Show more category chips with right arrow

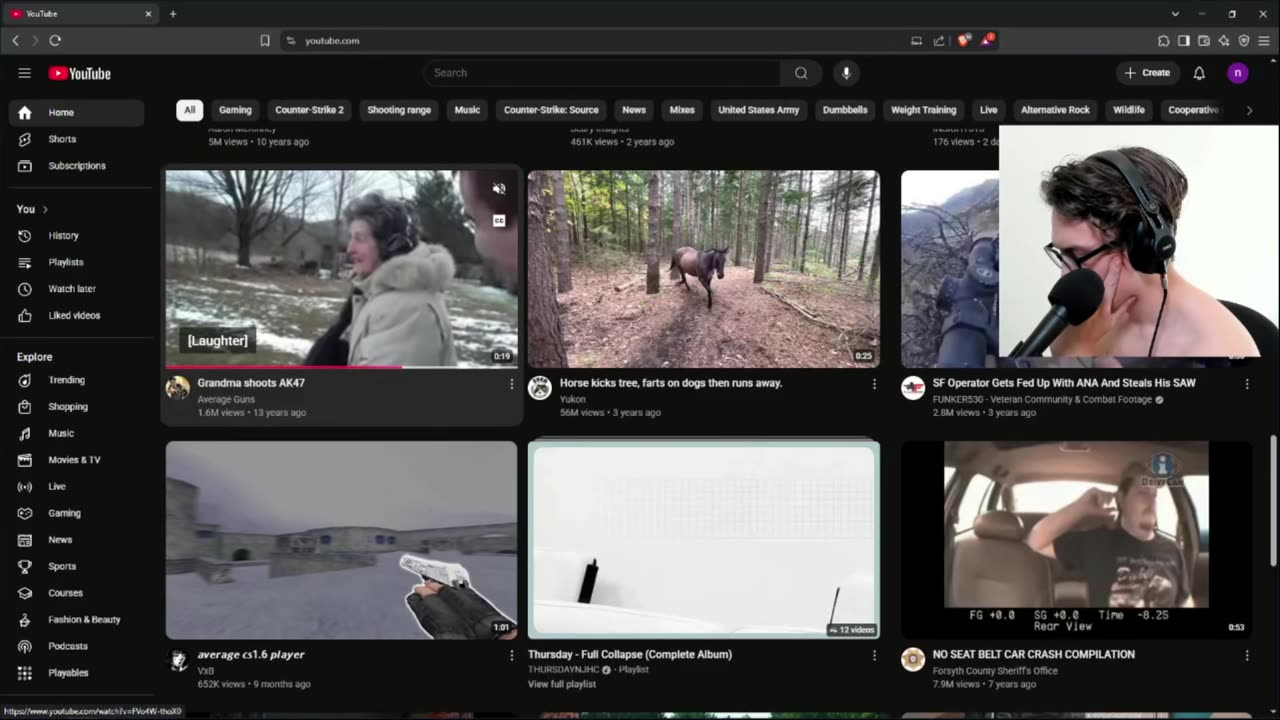(1249, 110)
